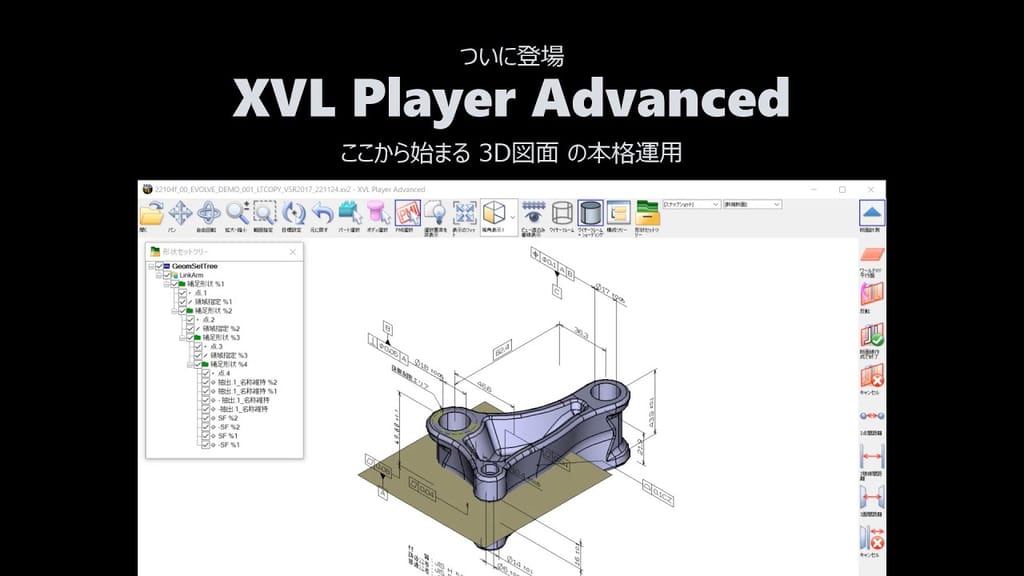Open a file with the Open icon
This screenshot has height=576, width=1024.
[x=153, y=213]
